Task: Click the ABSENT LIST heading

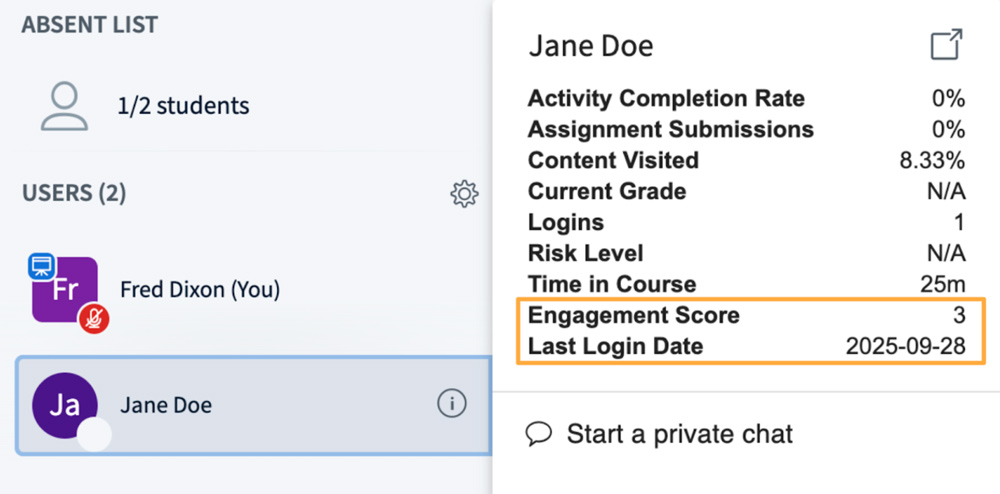Action: tap(90, 25)
